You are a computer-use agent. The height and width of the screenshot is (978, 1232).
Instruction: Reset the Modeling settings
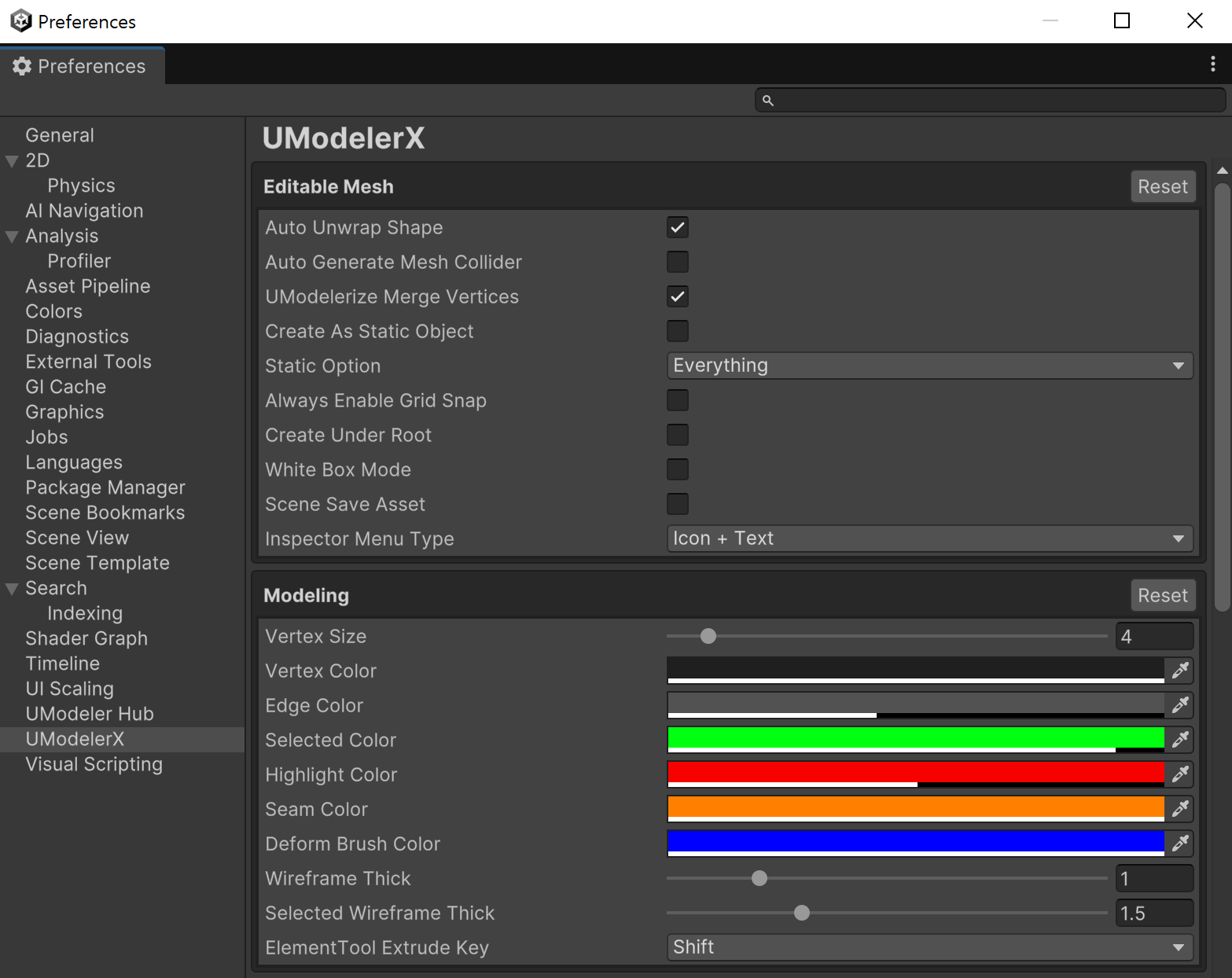(x=1163, y=595)
